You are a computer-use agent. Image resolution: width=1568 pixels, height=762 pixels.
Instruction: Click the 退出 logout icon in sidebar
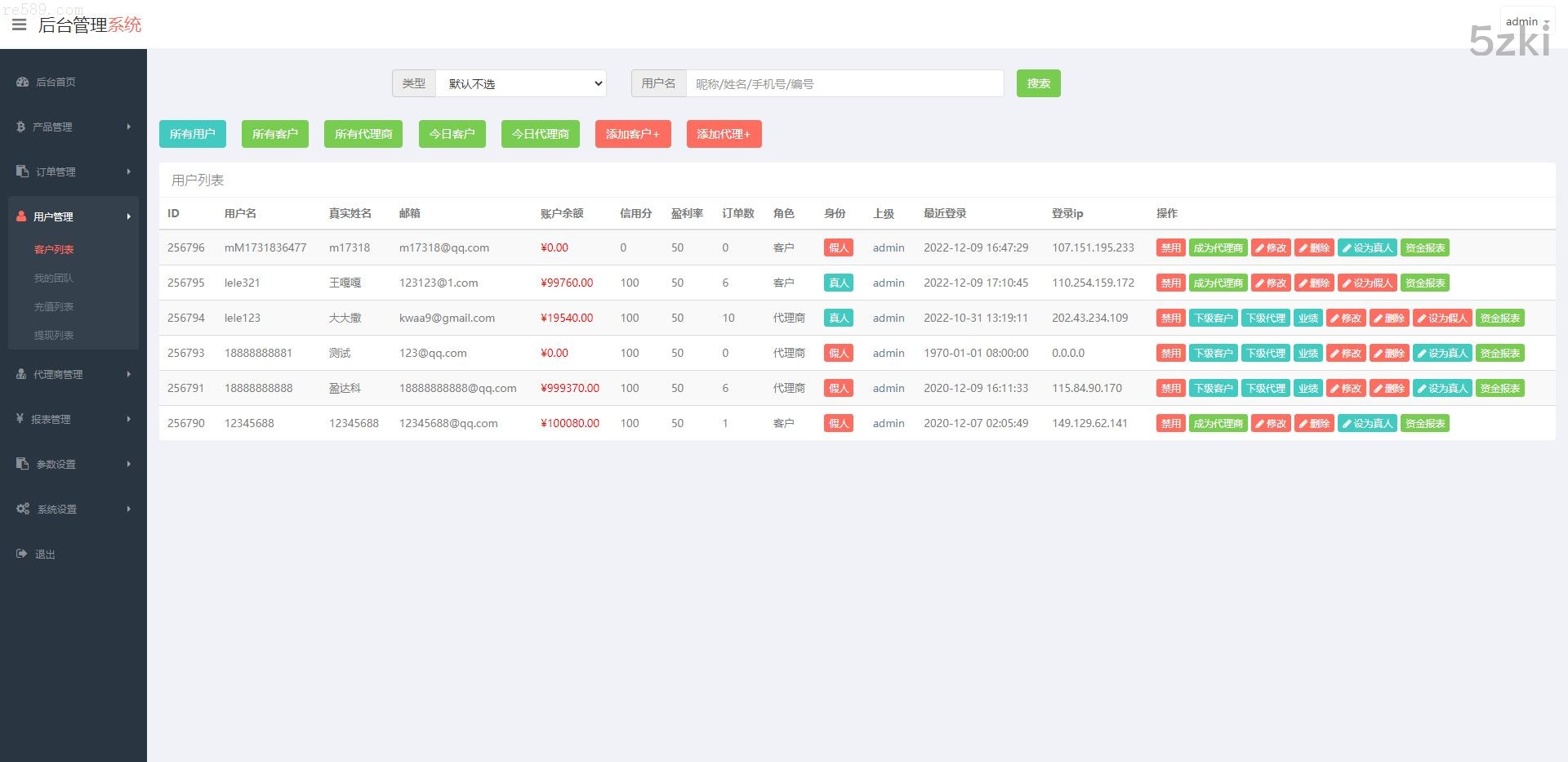click(21, 554)
